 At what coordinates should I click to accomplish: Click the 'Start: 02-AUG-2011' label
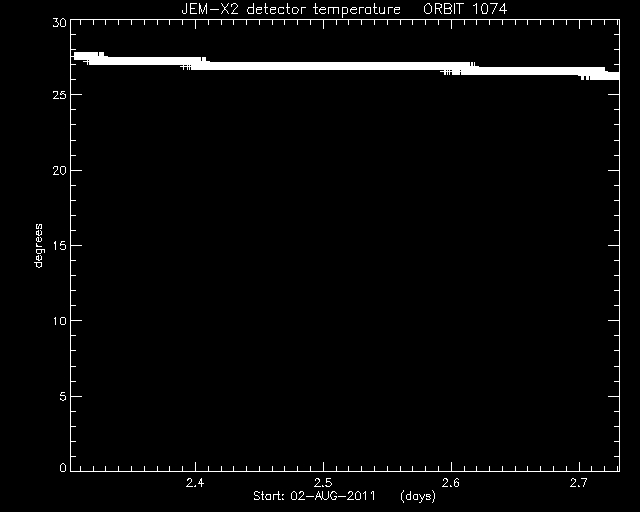pyautogui.click(x=314, y=496)
